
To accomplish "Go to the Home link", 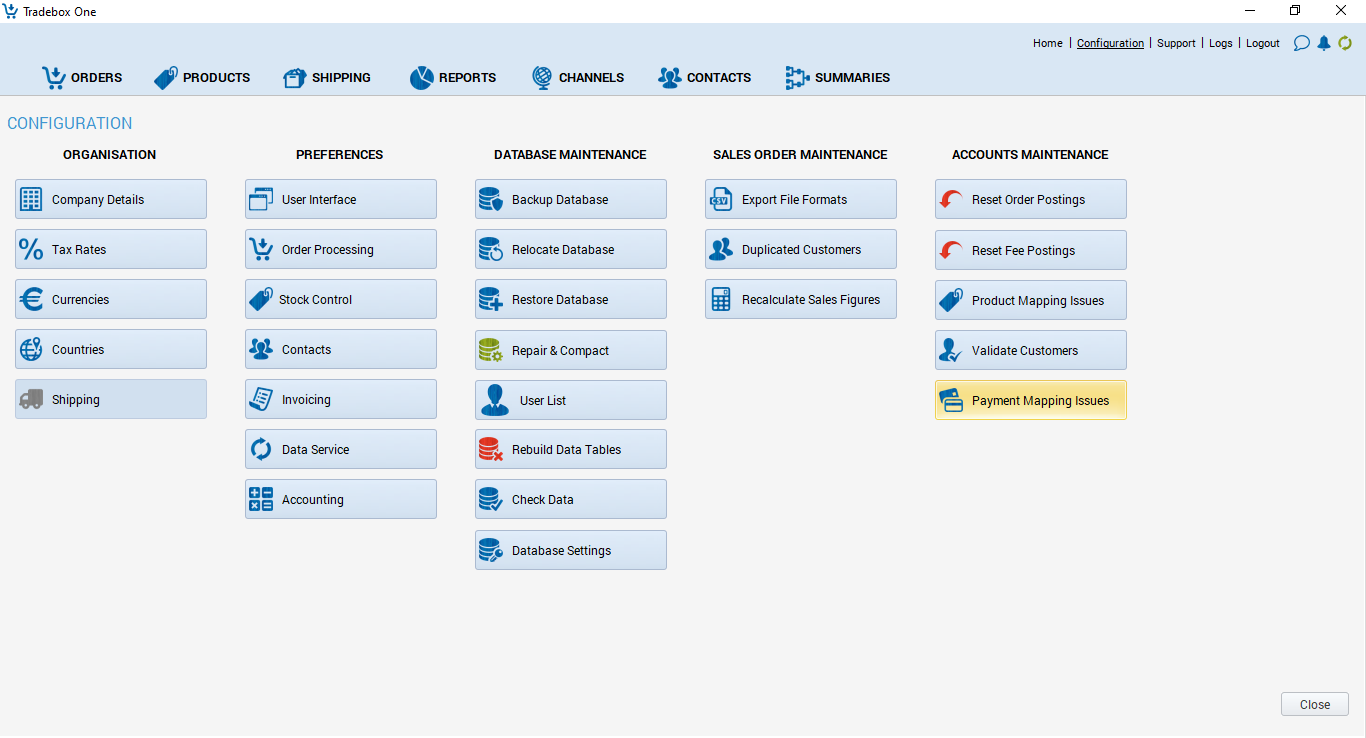I will [1048, 43].
